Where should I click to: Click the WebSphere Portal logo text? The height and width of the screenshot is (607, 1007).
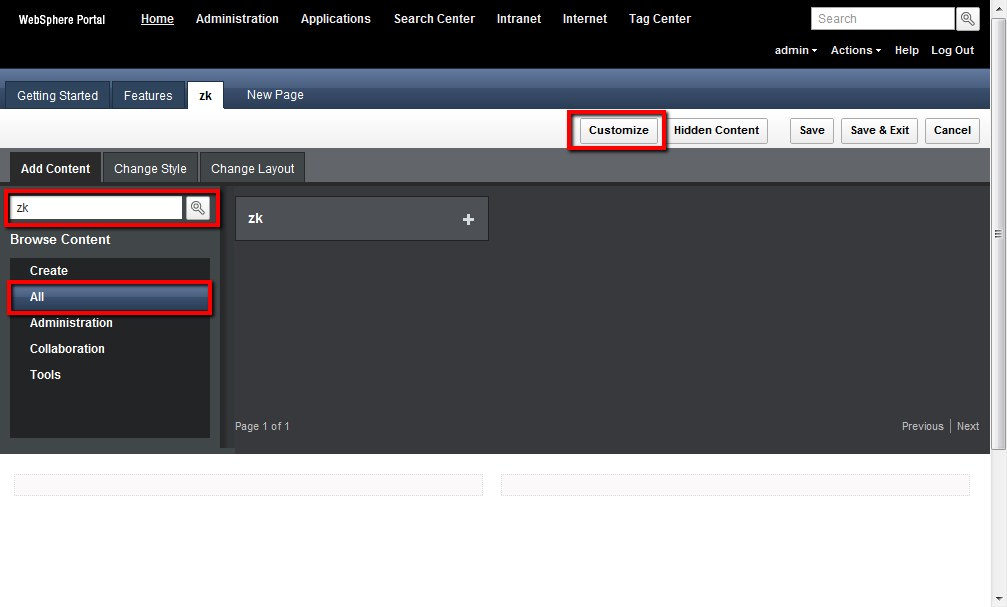pos(62,20)
